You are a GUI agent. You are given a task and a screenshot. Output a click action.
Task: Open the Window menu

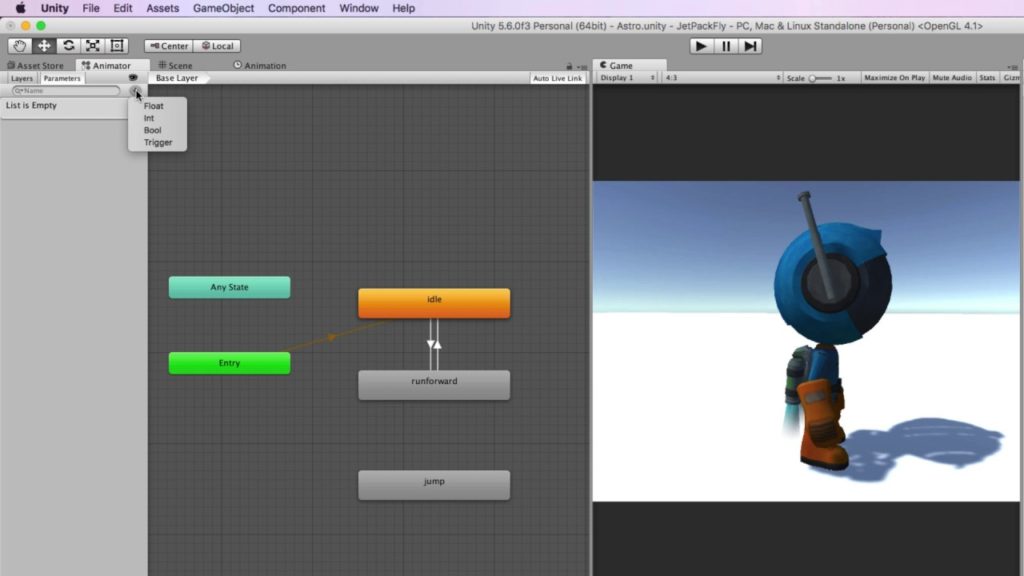click(x=359, y=8)
